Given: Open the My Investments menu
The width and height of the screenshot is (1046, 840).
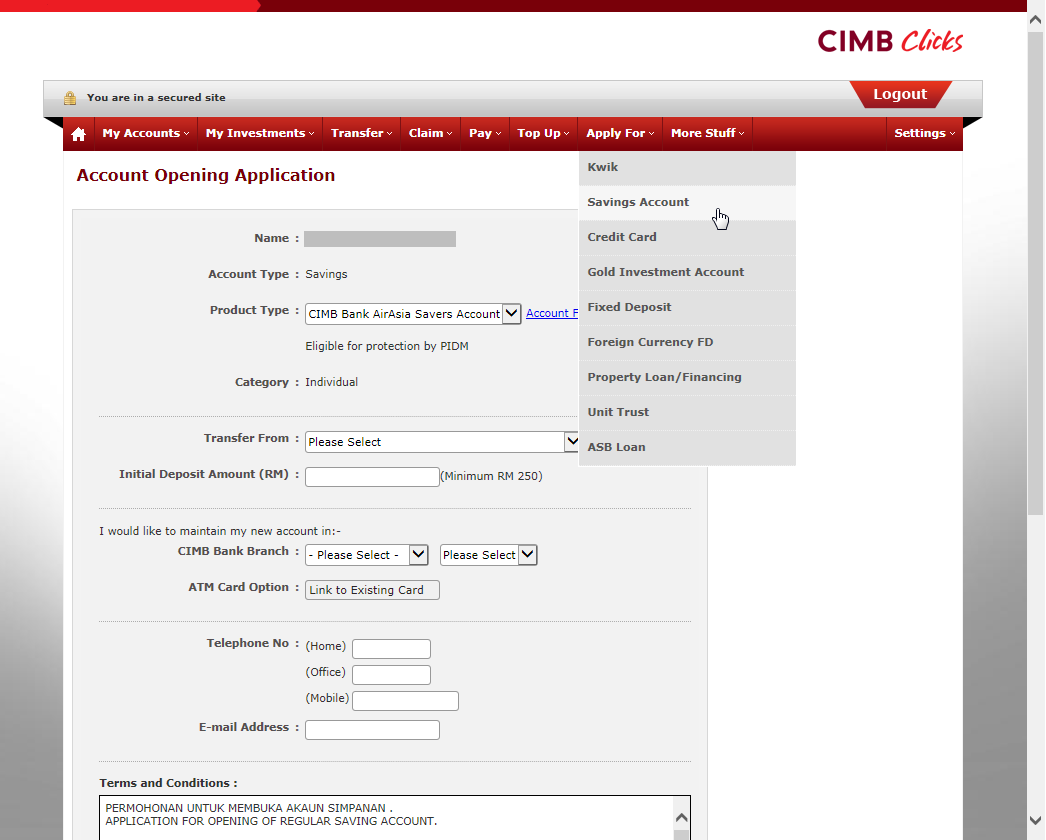Looking at the screenshot, I should (259, 133).
